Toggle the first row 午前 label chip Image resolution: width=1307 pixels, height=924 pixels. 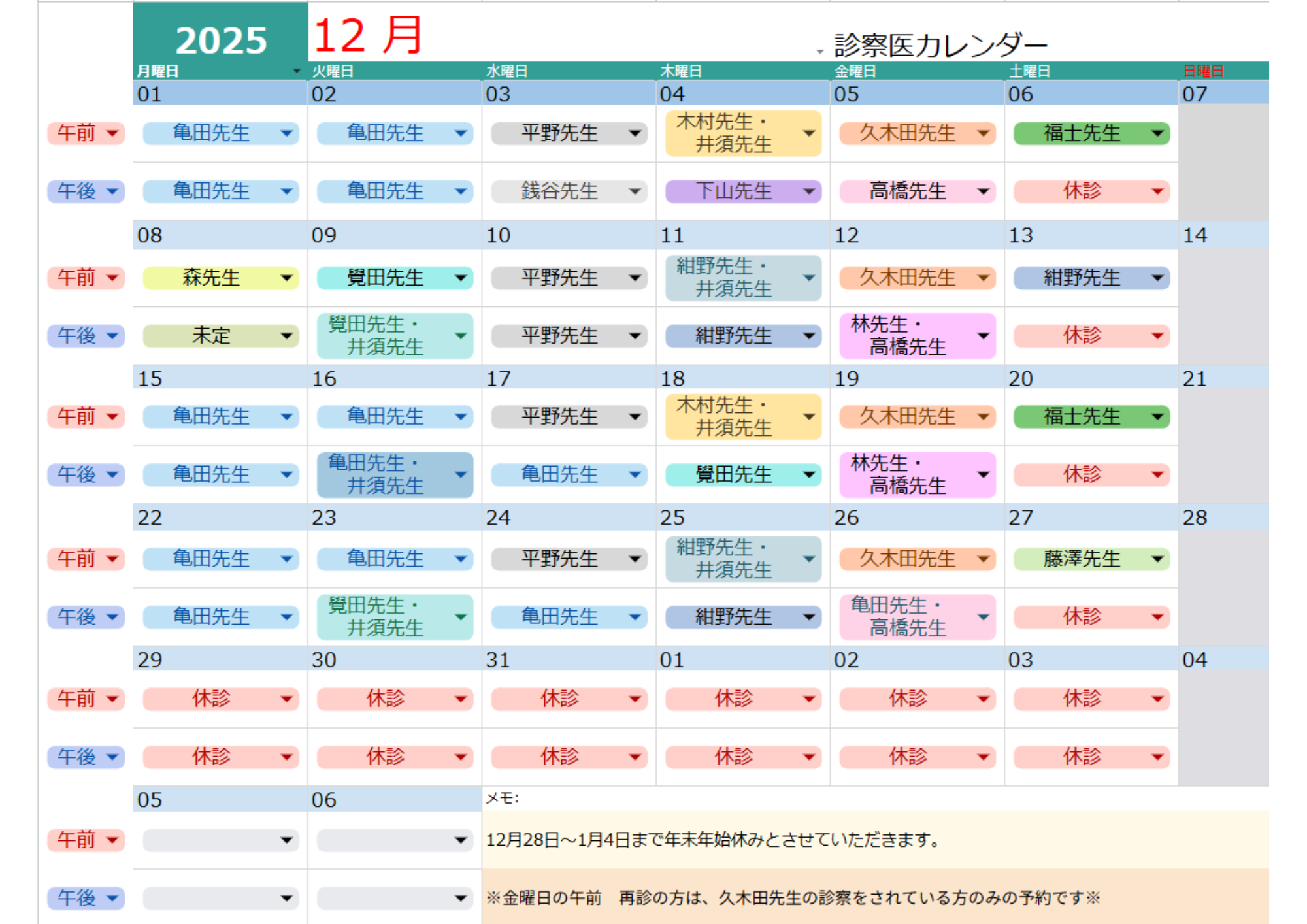[x=86, y=133]
